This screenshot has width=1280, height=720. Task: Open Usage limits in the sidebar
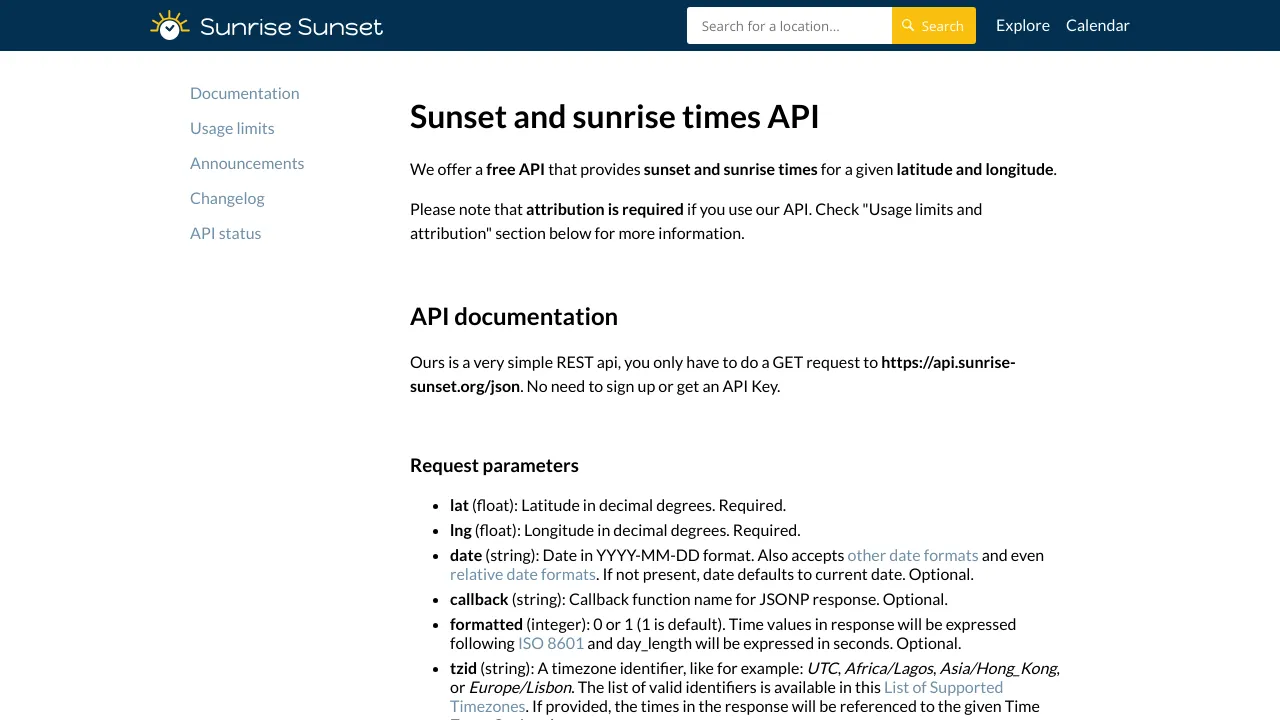(232, 128)
